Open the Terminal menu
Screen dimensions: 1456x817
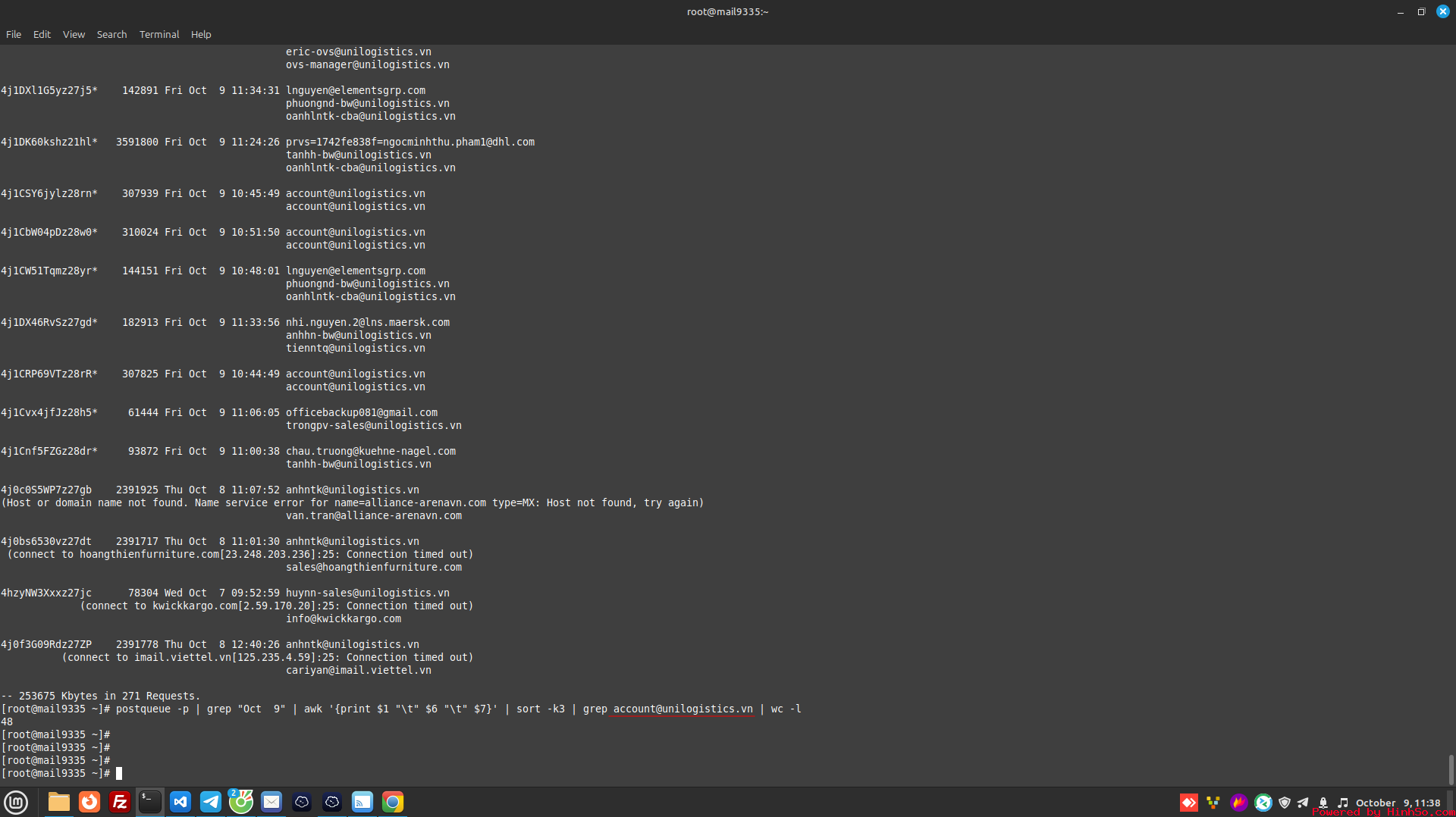159,34
